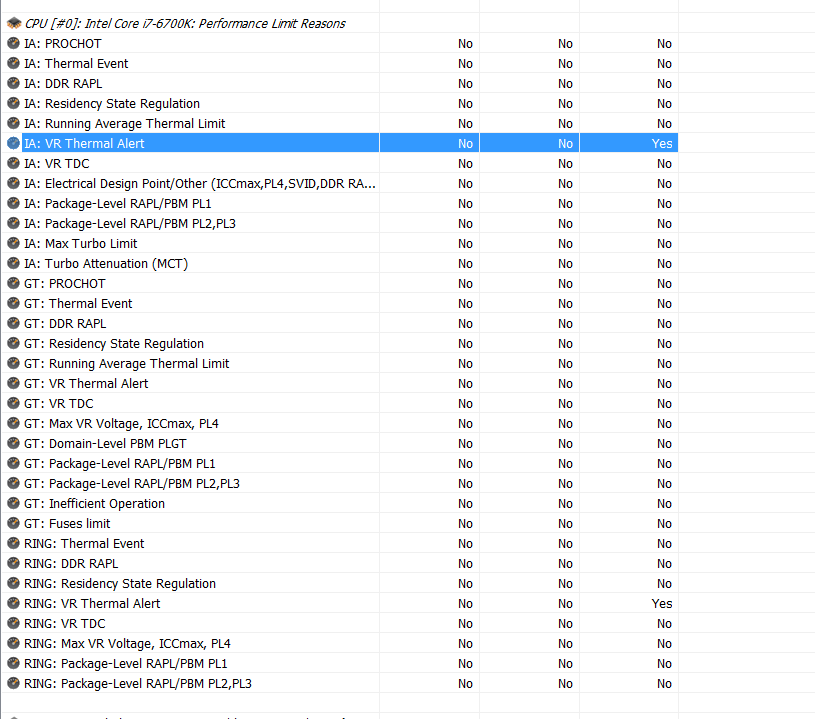
Task: Click the icon next to IA: Thermal Event
Action: pyautogui.click(x=14, y=63)
